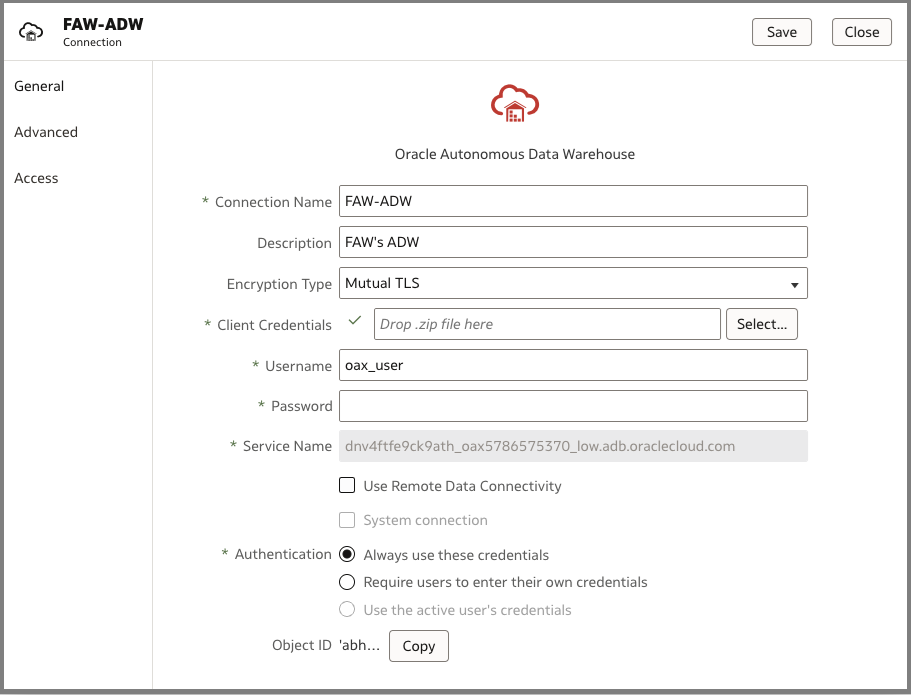Switch to the General tab
911x695 pixels.
pos(39,86)
